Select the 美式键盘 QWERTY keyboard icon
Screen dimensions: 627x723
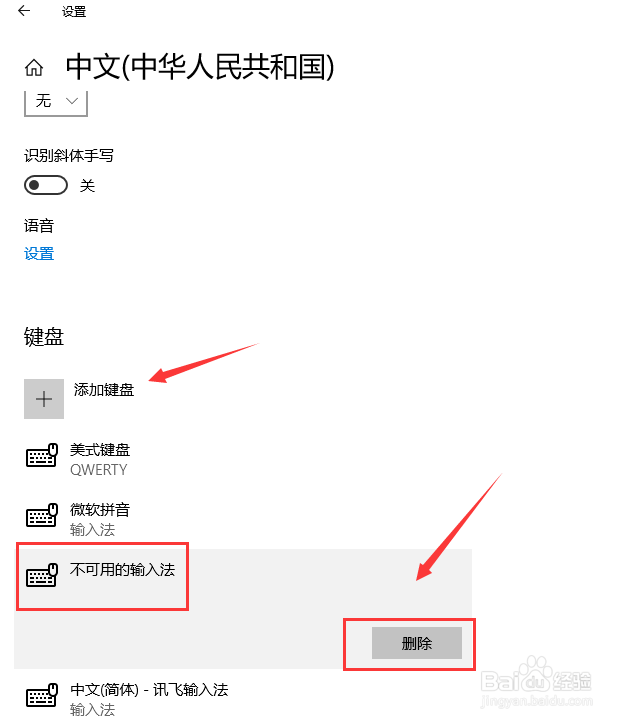[42, 456]
